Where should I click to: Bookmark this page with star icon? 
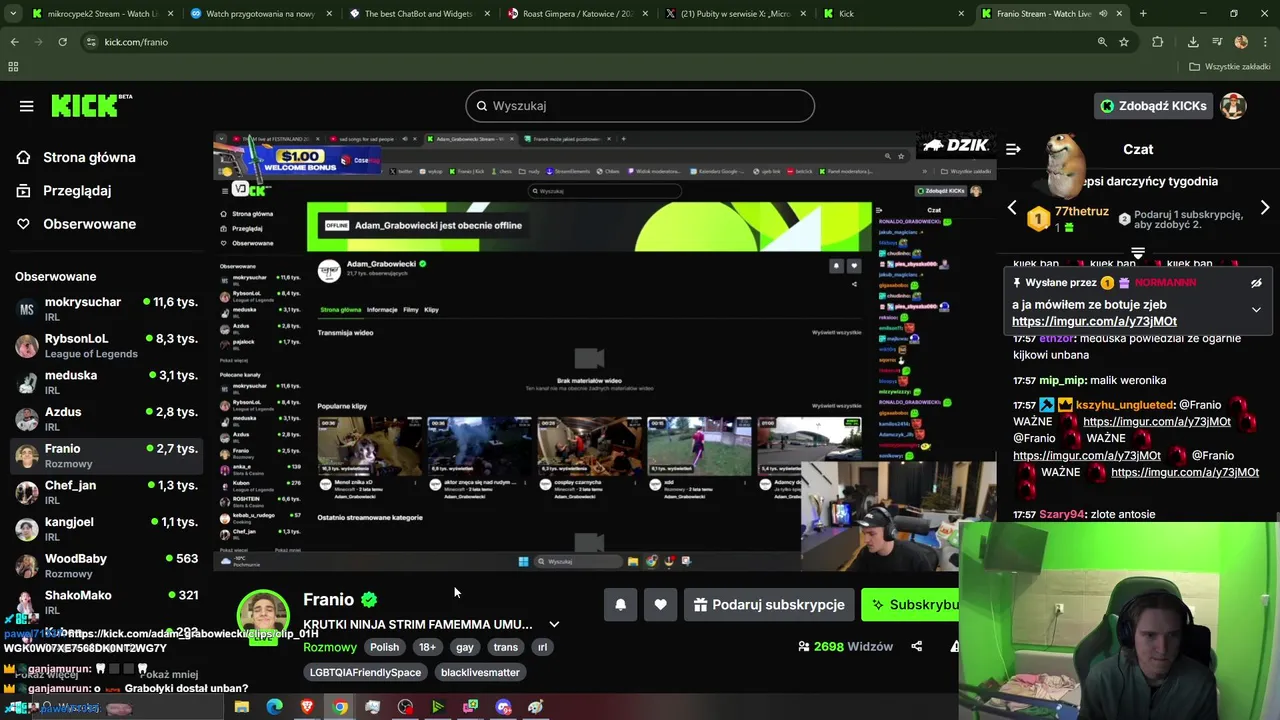1124,42
